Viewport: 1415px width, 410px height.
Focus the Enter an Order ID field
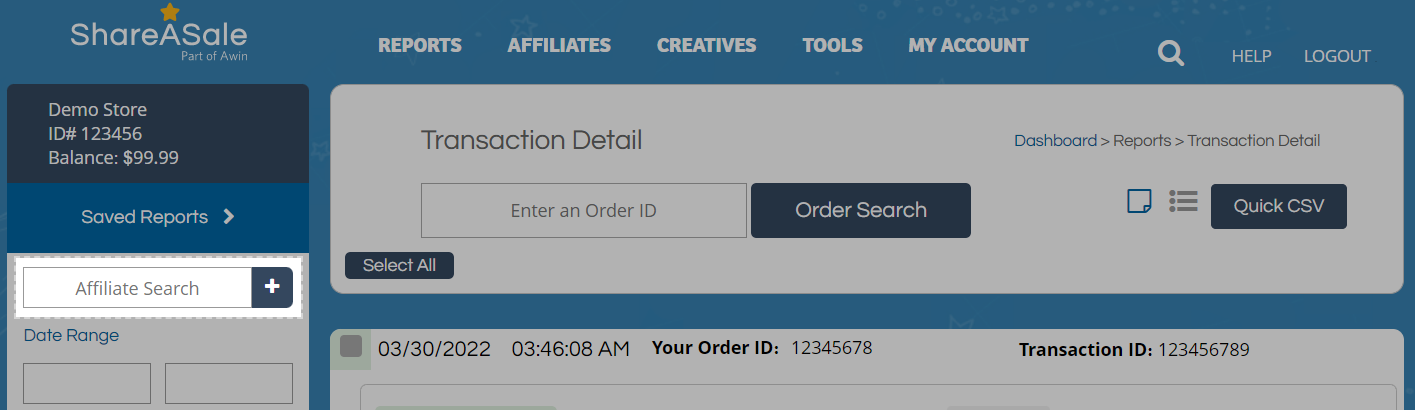(x=583, y=210)
